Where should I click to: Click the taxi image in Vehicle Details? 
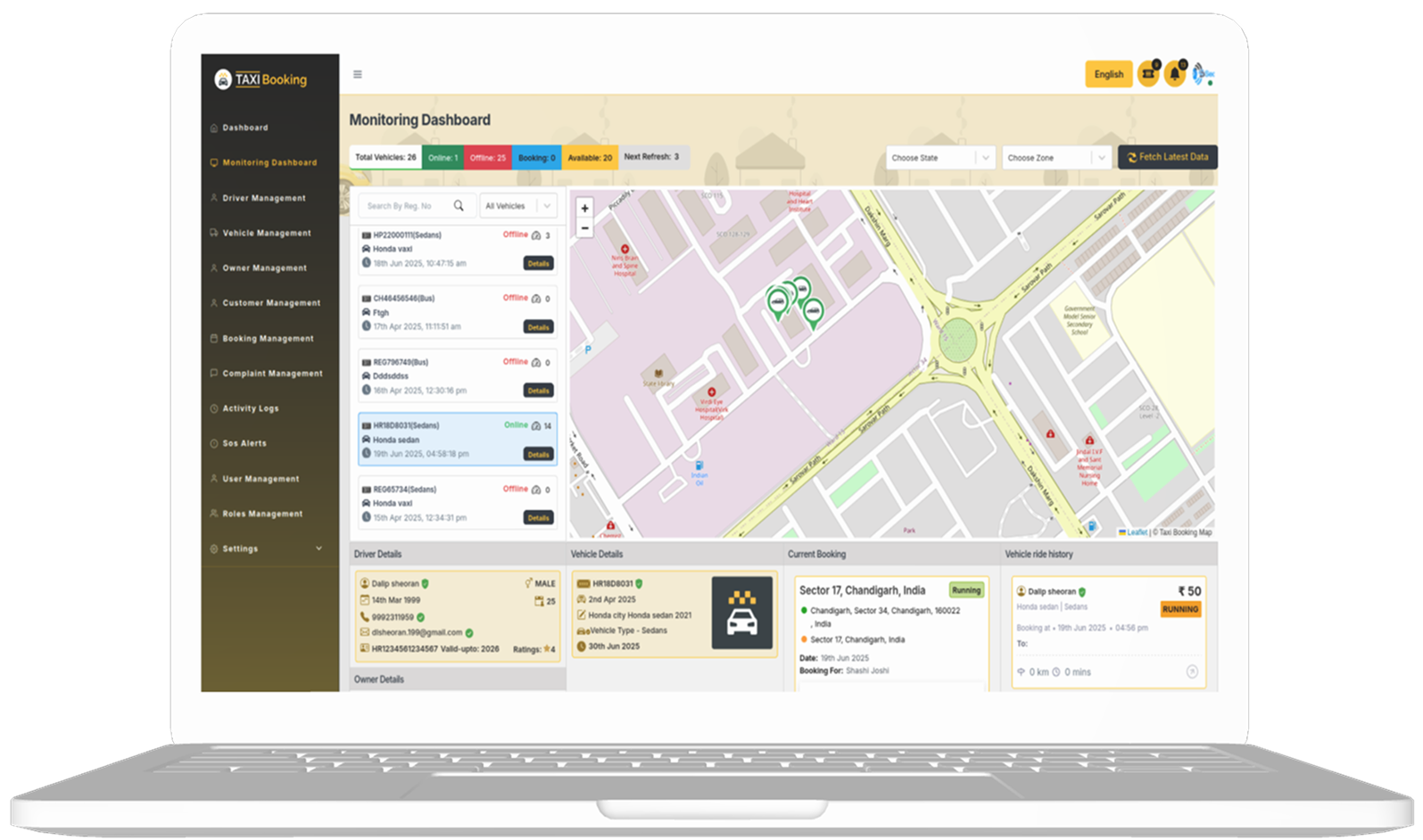coord(741,613)
